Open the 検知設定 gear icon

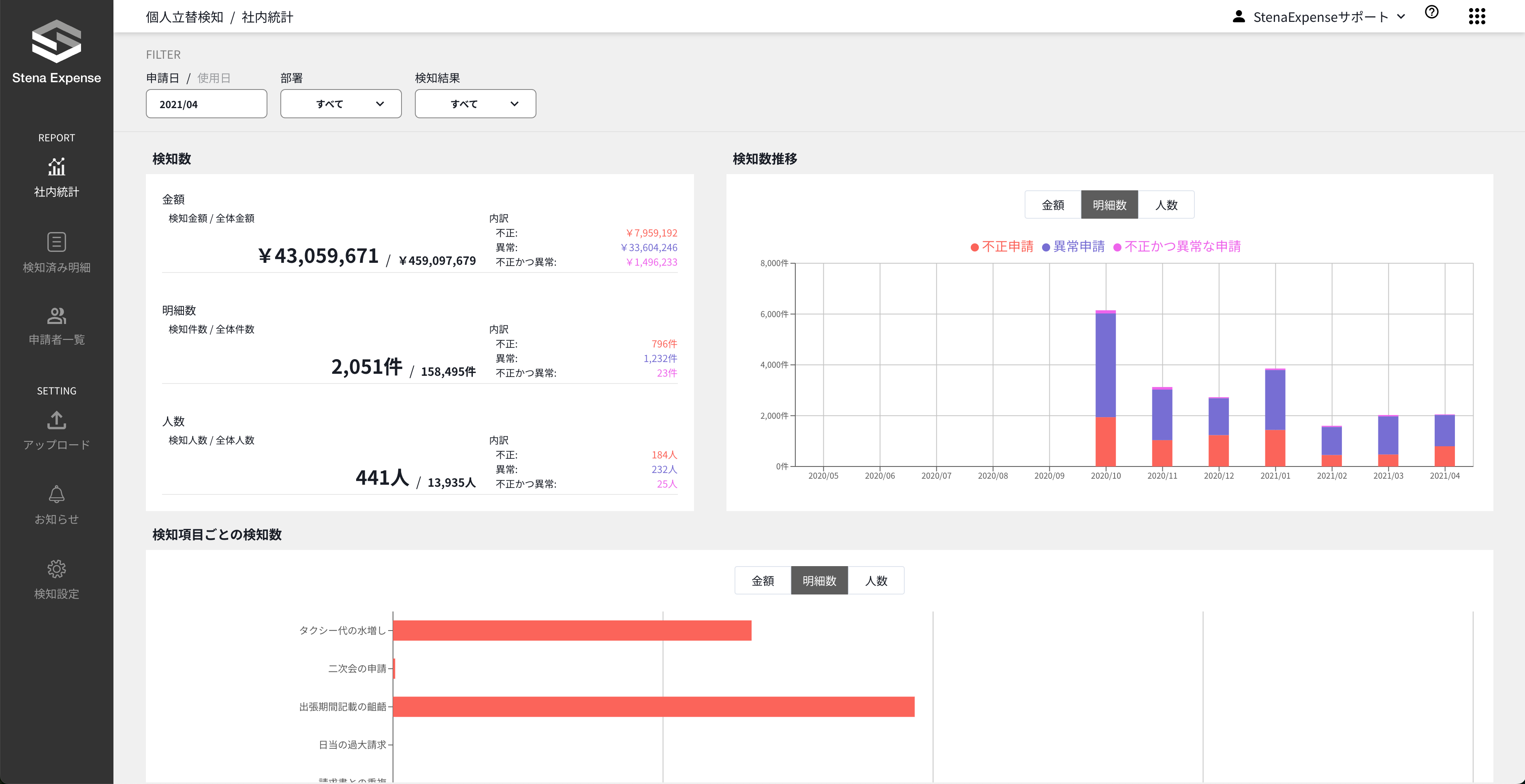(x=56, y=569)
